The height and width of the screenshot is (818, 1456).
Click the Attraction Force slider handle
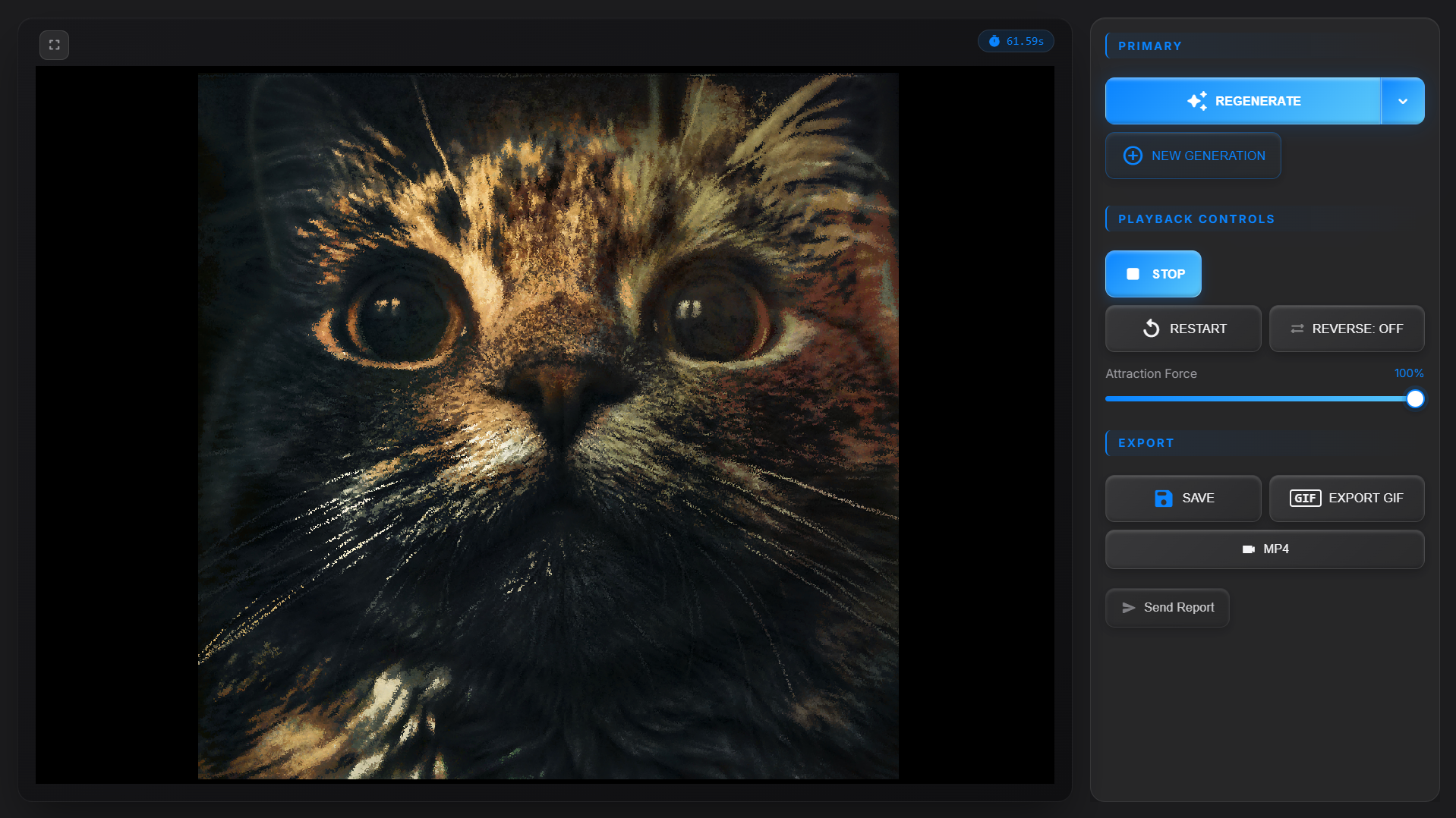point(1415,399)
